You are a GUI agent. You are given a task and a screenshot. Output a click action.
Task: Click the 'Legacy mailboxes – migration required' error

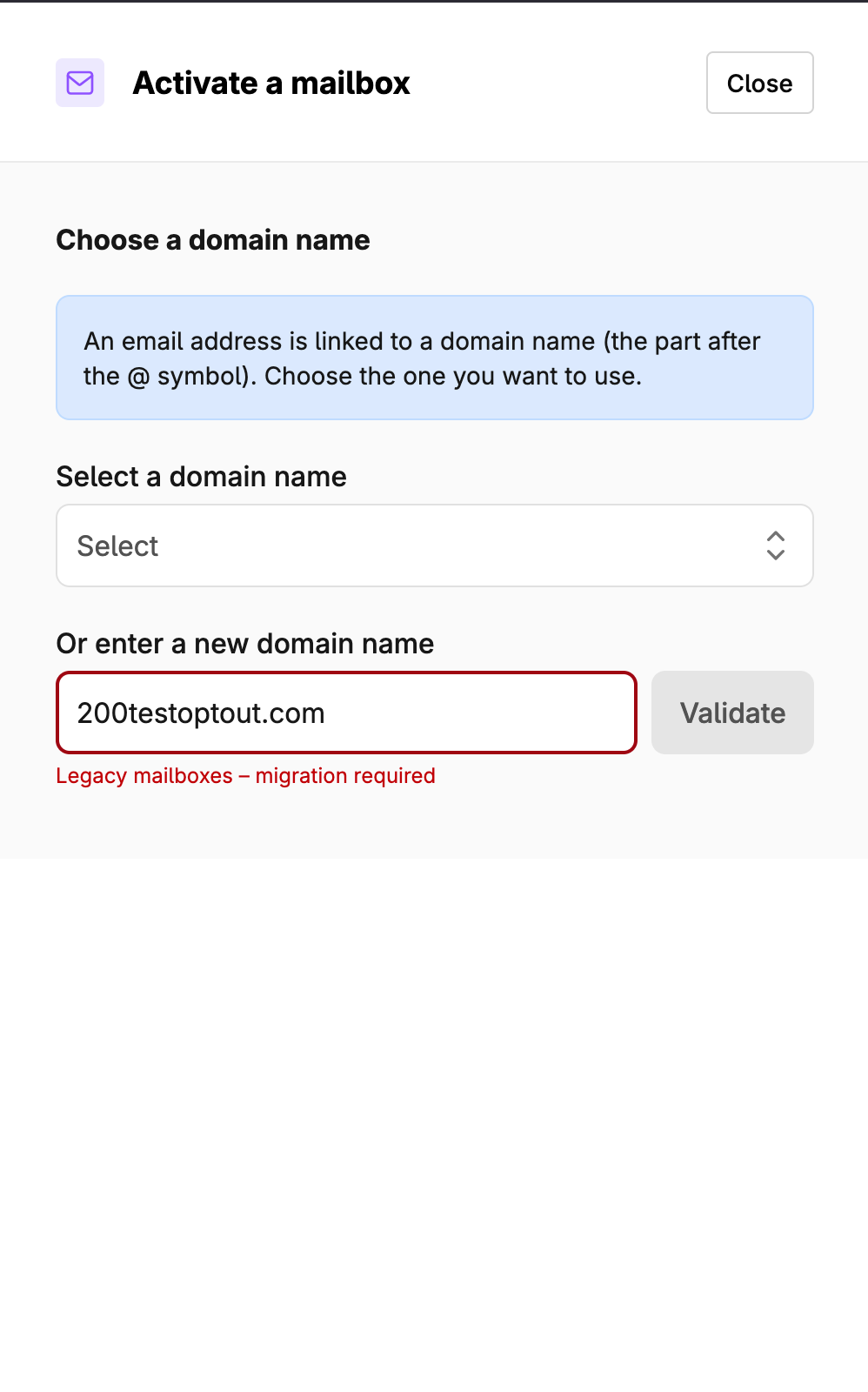[245, 775]
